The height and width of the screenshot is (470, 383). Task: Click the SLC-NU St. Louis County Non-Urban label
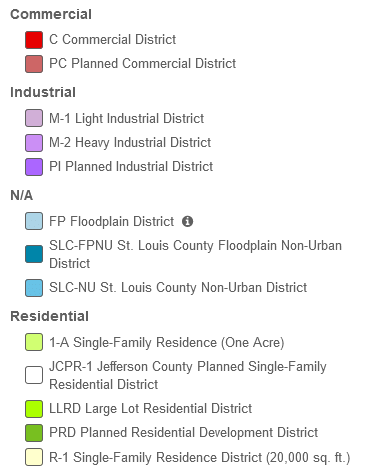point(178,287)
